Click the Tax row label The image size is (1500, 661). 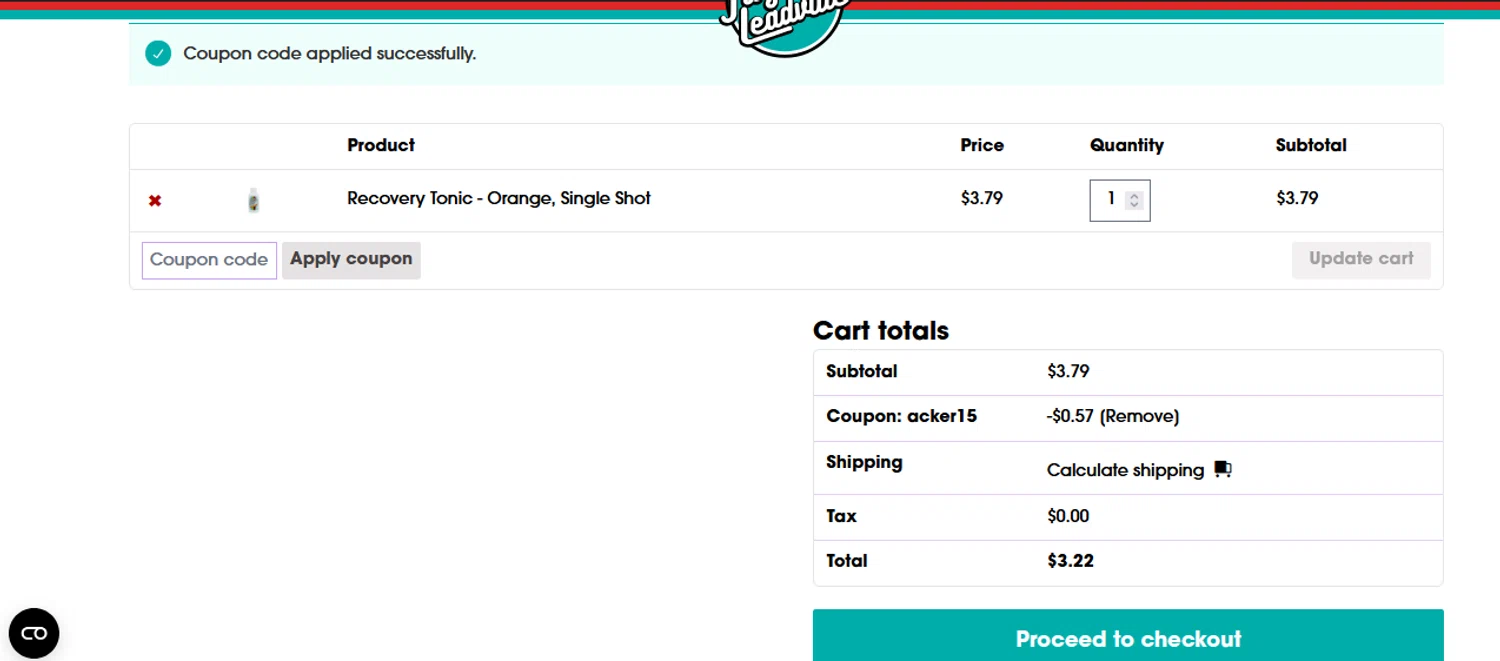(841, 516)
